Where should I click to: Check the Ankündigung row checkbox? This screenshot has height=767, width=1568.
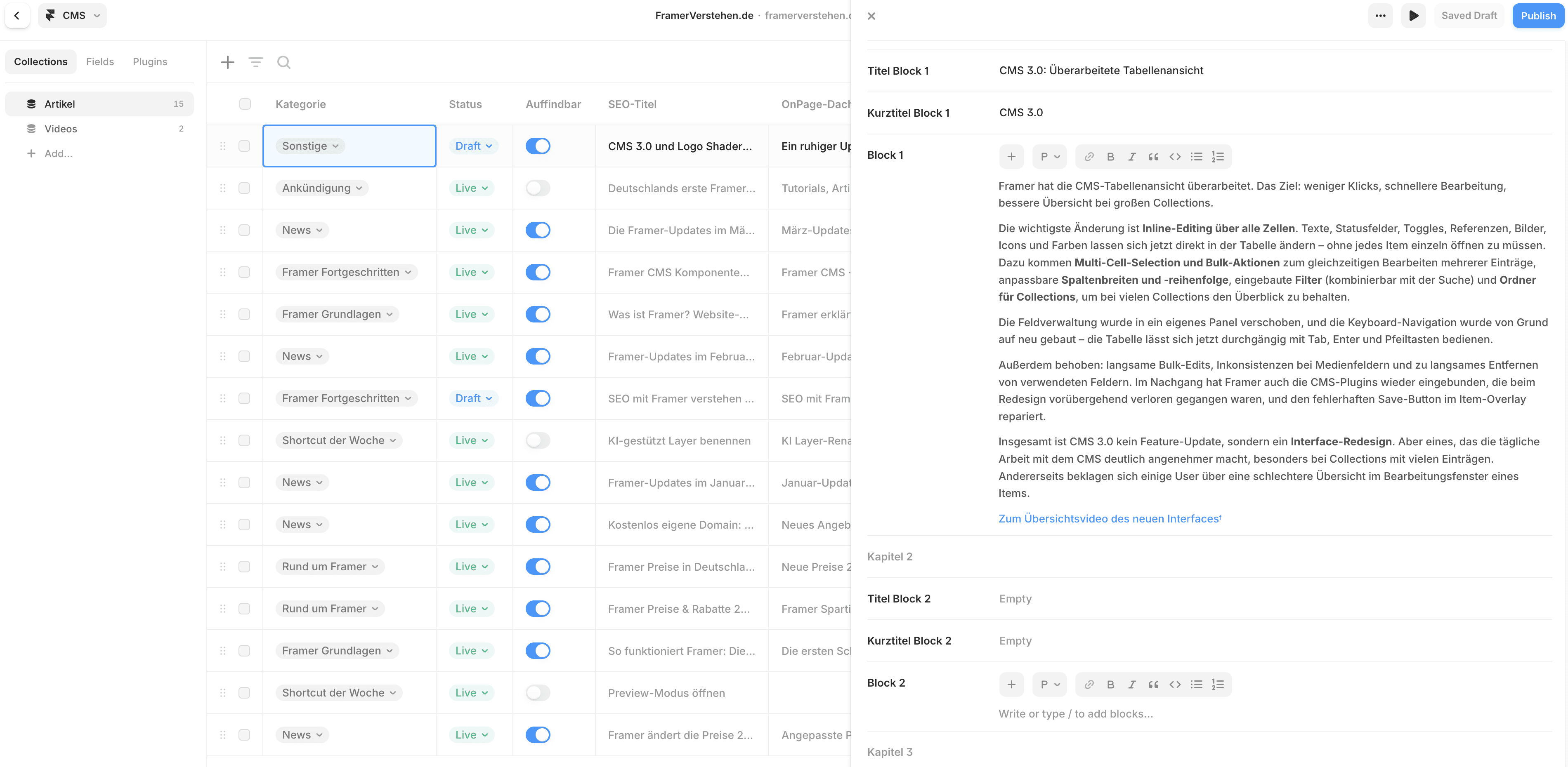[244, 188]
